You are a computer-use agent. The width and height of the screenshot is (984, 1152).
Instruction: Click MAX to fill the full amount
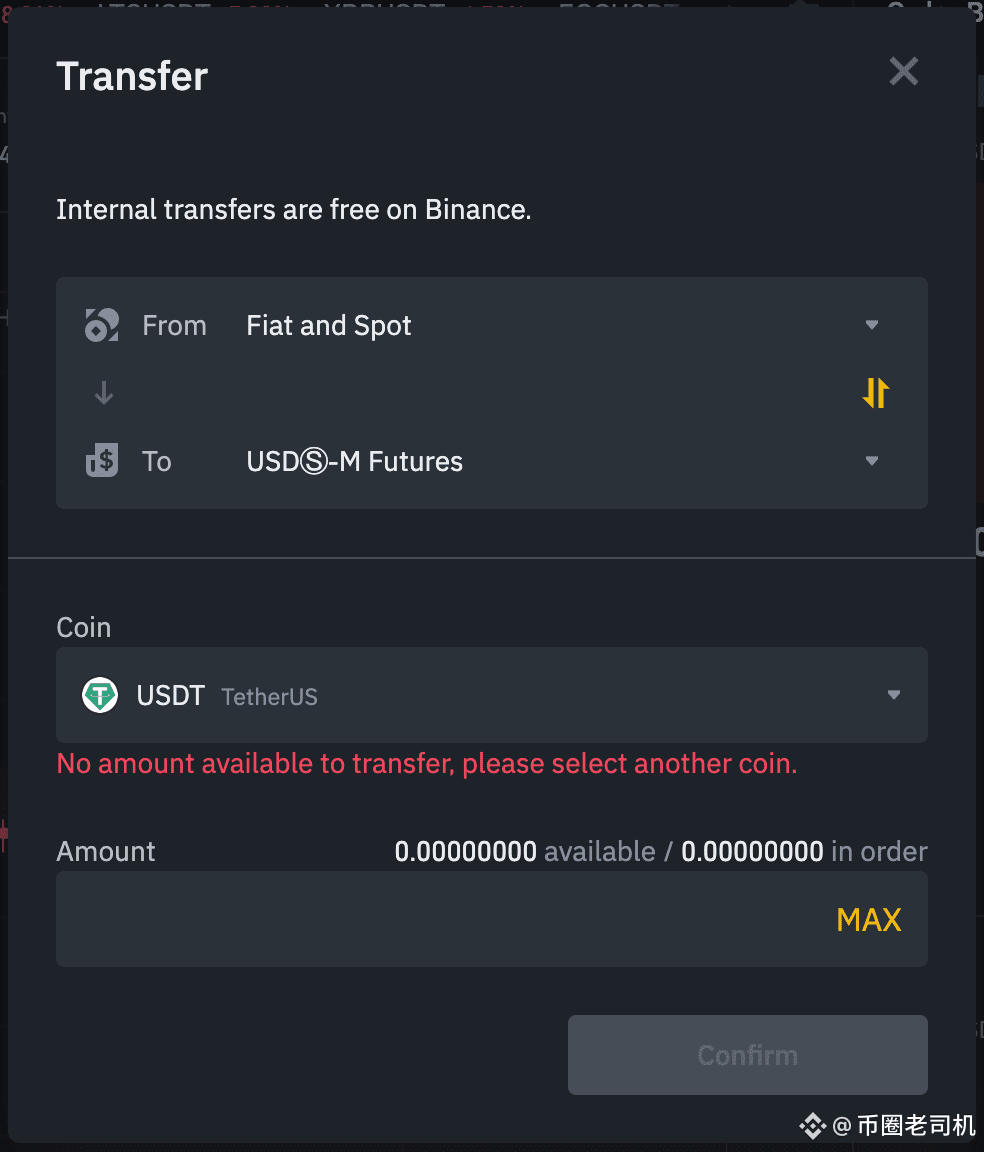pyautogui.click(x=869, y=920)
